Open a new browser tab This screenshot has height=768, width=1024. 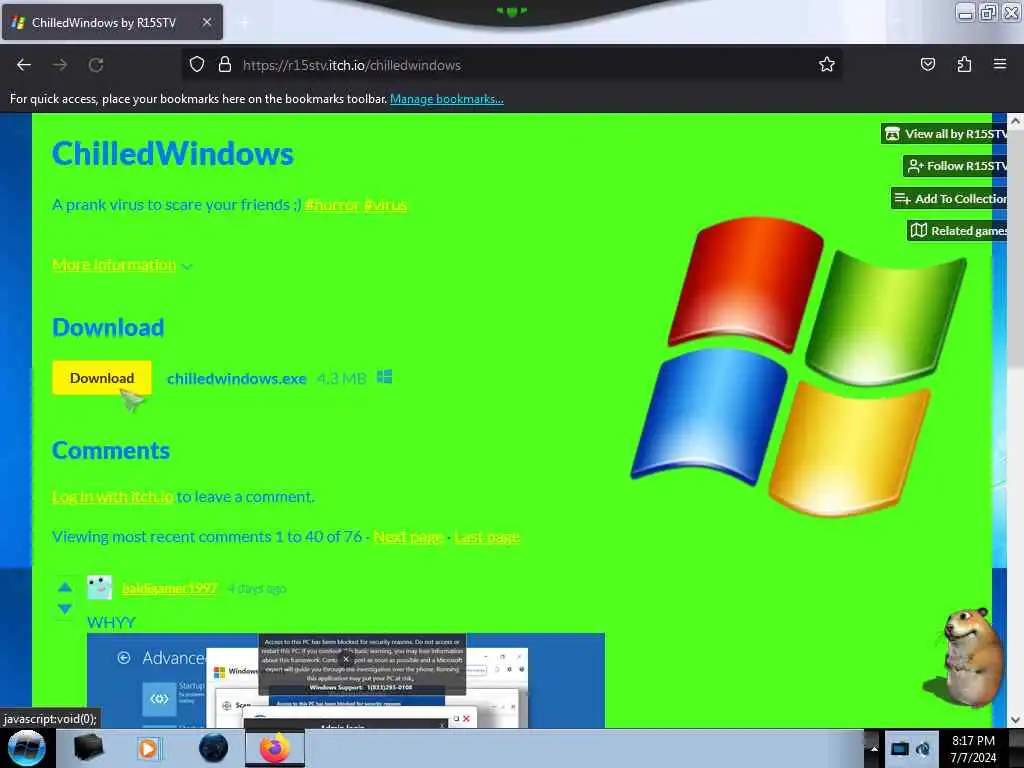click(244, 22)
